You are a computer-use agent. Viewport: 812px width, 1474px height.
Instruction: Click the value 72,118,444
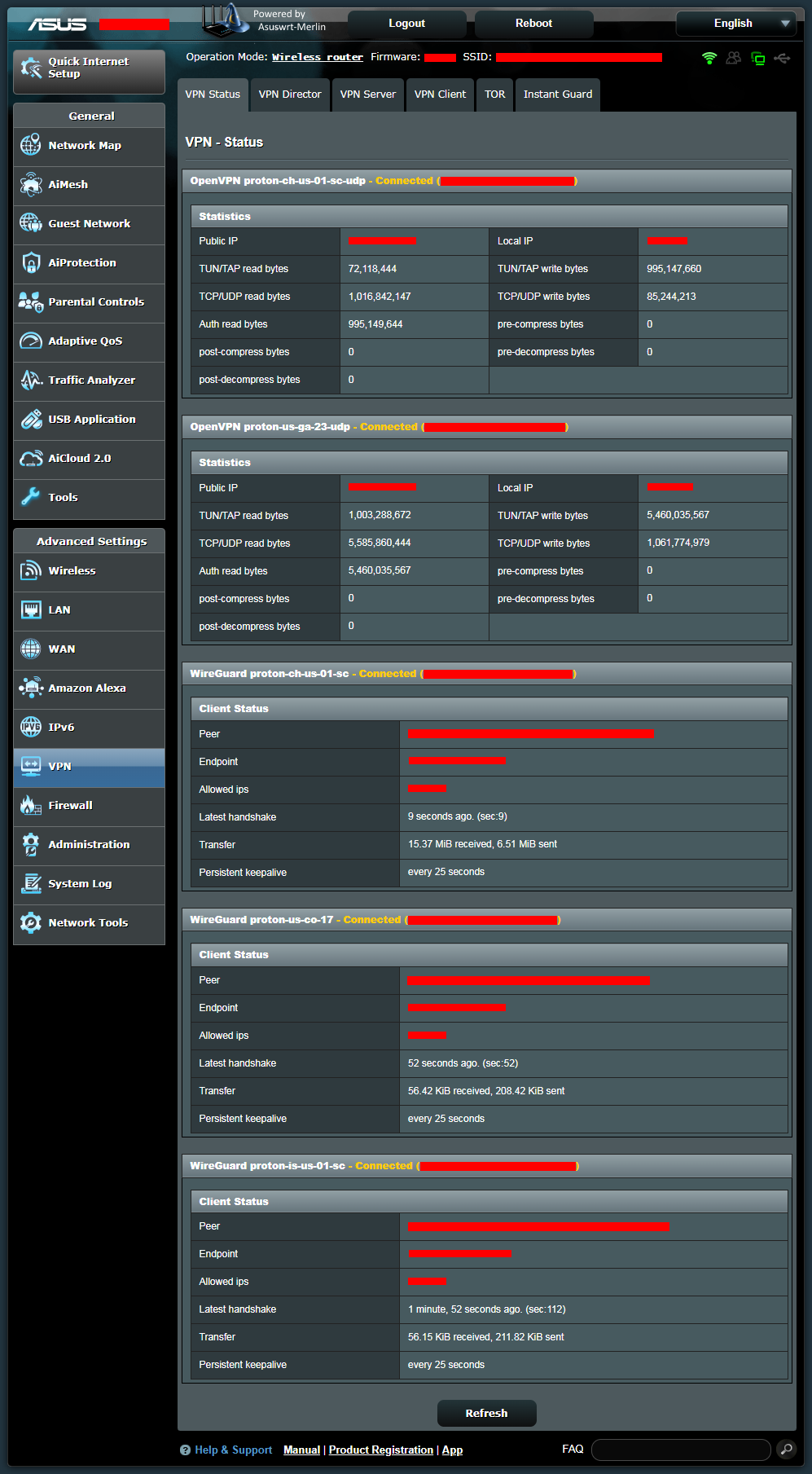[x=372, y=269]
